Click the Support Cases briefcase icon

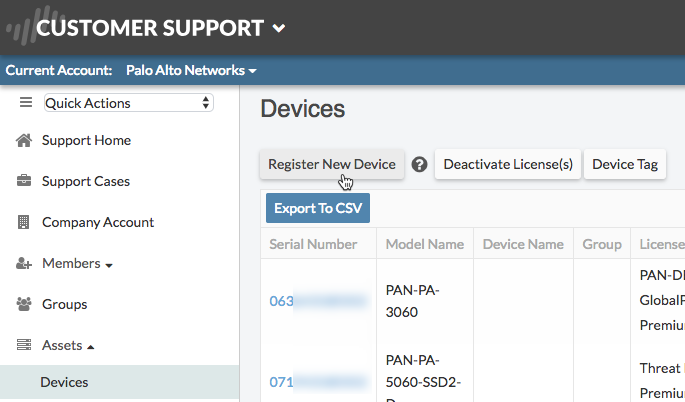pyautogui.click(x=24, y=181)
